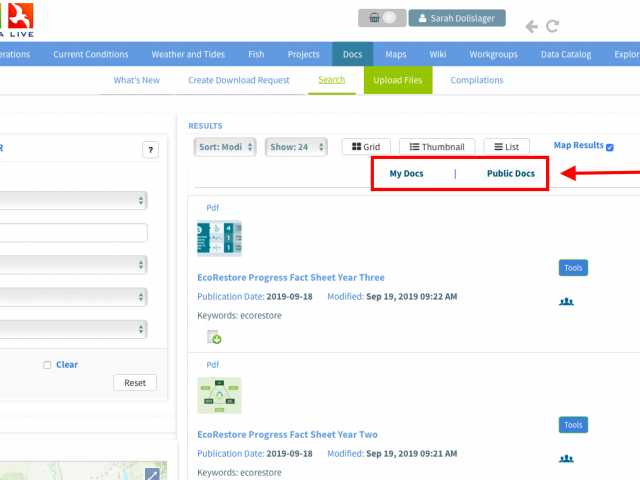Click the Clear filter label link

pos(67,364)
